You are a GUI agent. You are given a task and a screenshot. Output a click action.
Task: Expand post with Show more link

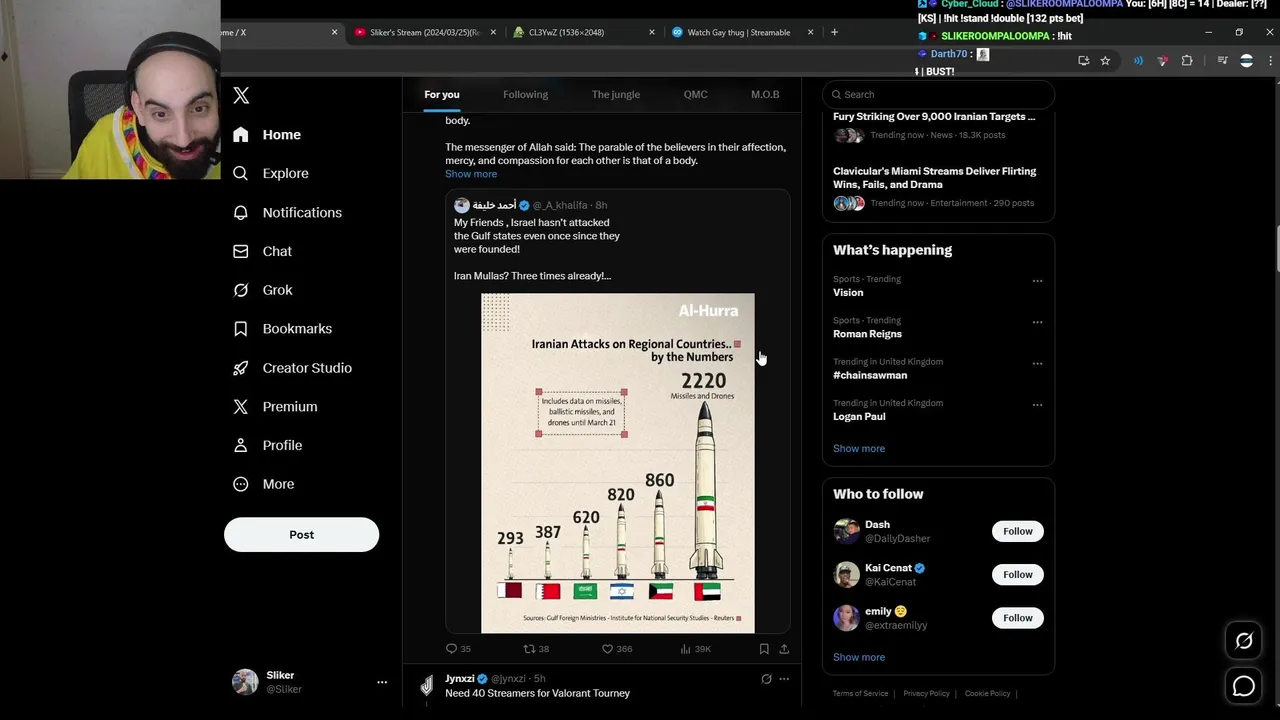click(x=471, y=174)
